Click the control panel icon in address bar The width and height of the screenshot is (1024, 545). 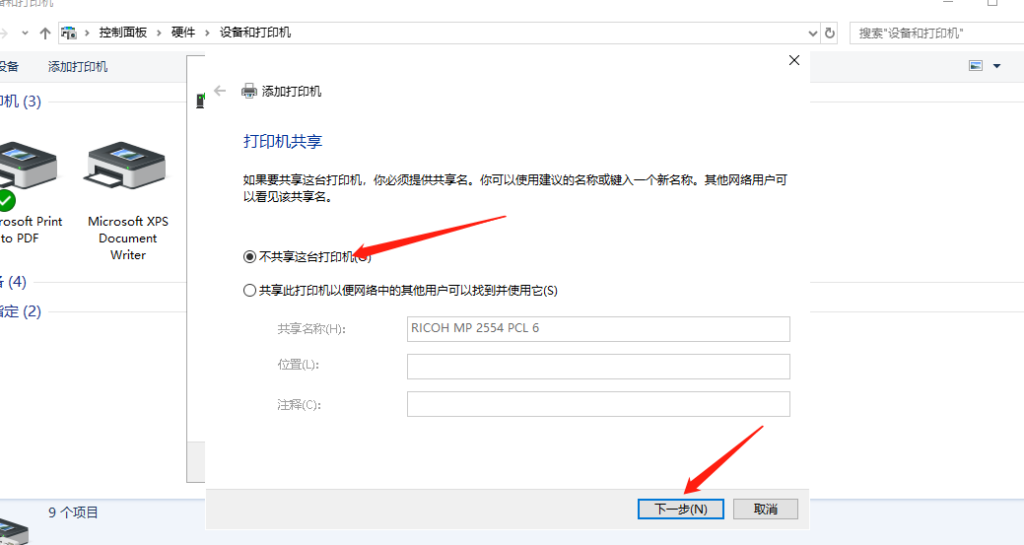(x=69, y=33)
